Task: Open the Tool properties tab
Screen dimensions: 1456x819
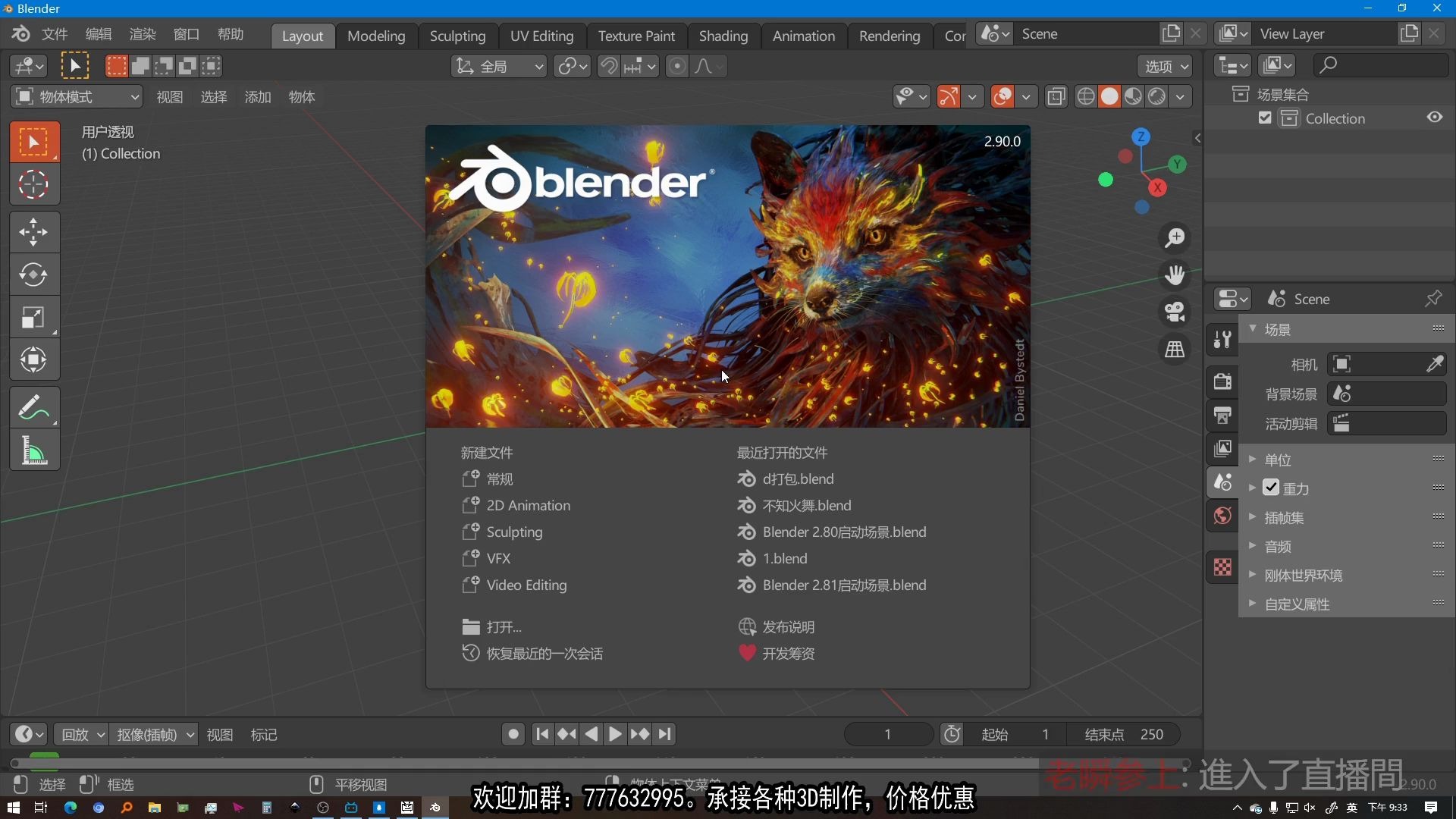Action: tap(1222, 339)
